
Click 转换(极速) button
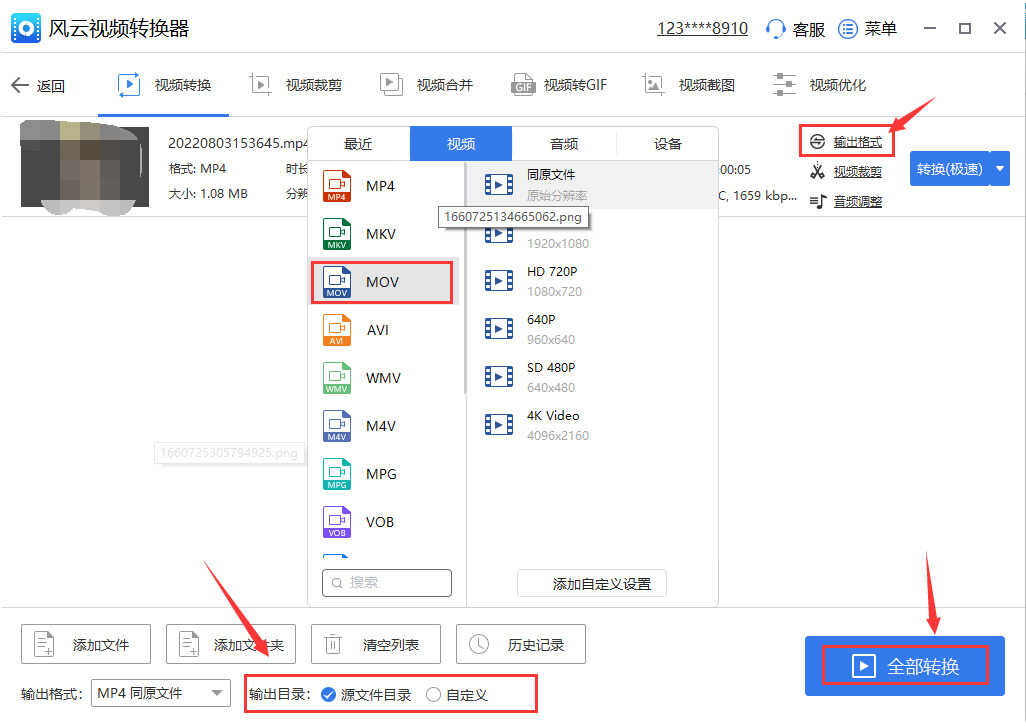coord(950,169)
